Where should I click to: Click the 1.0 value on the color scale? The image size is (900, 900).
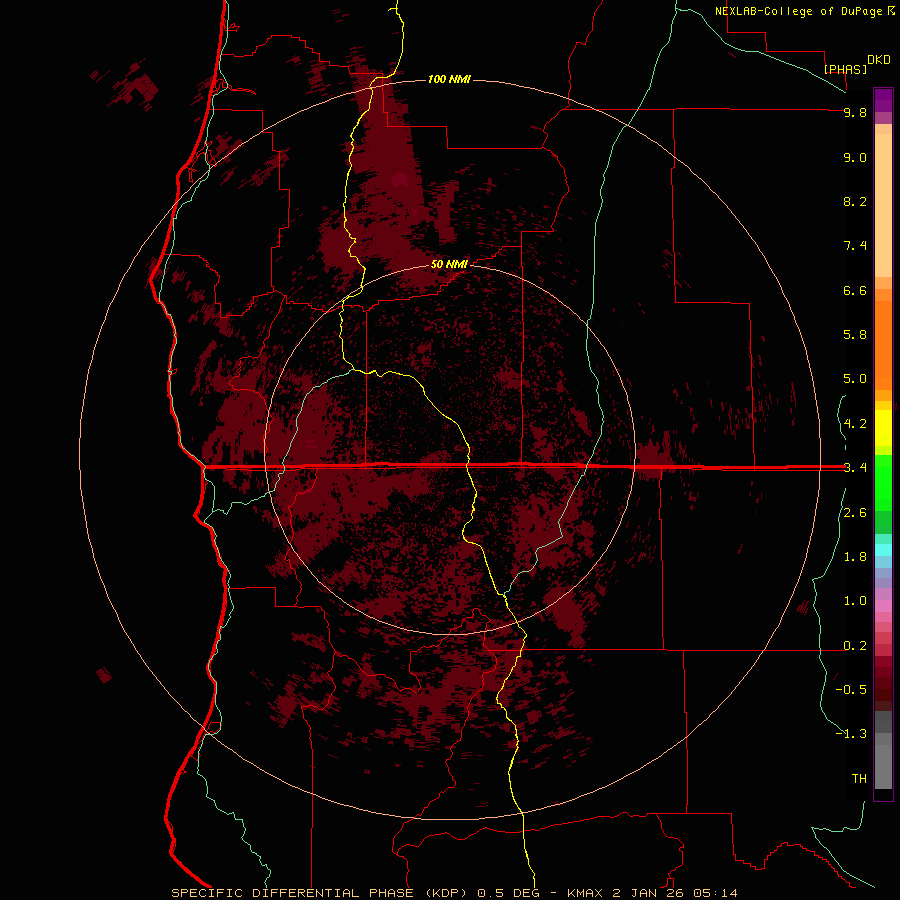855,601
